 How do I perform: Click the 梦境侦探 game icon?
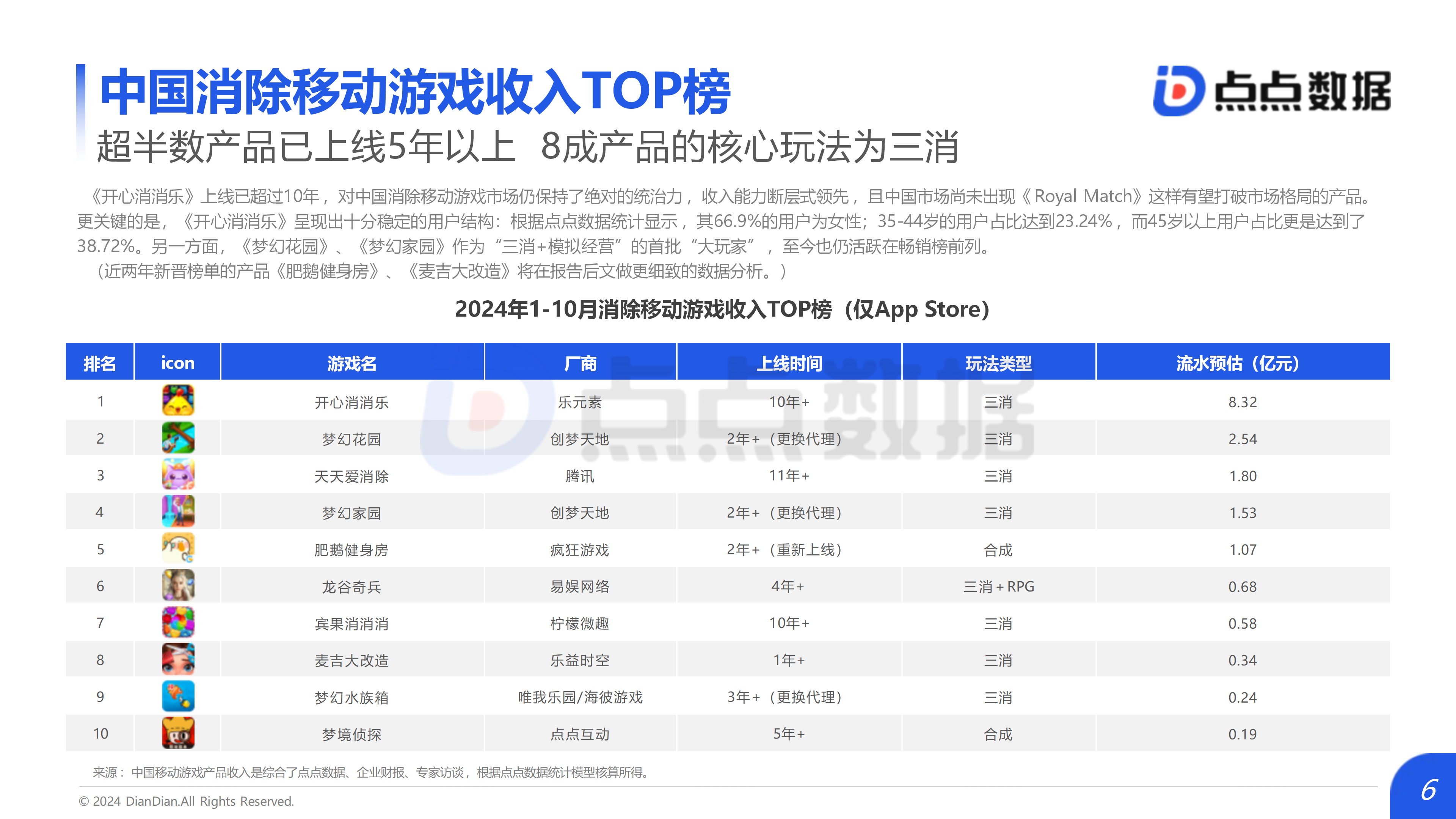178,733
